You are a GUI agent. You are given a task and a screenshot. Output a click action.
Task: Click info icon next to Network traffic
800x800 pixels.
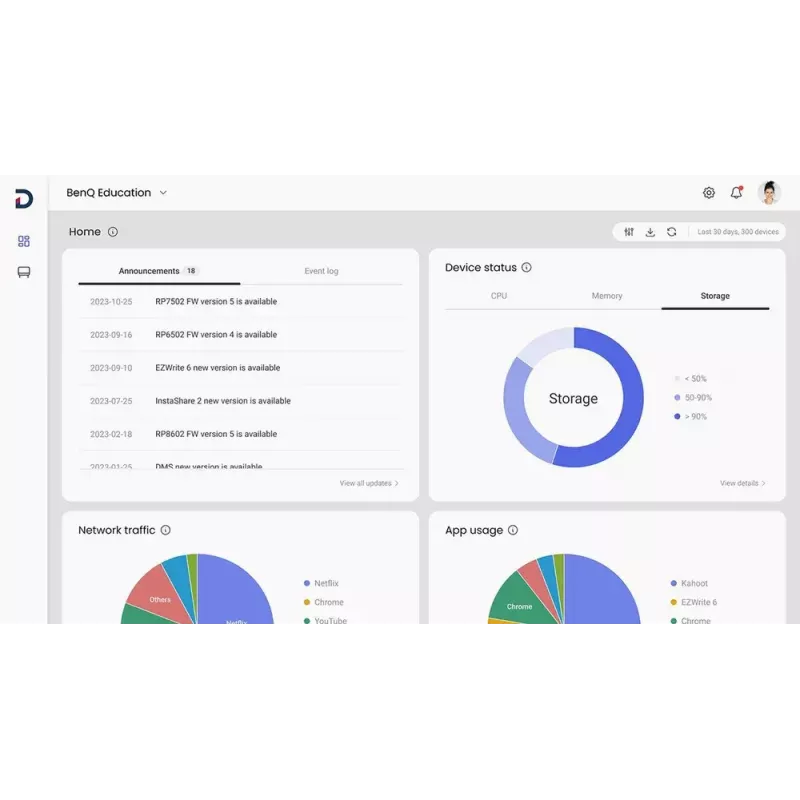click(x=166, y=530)
